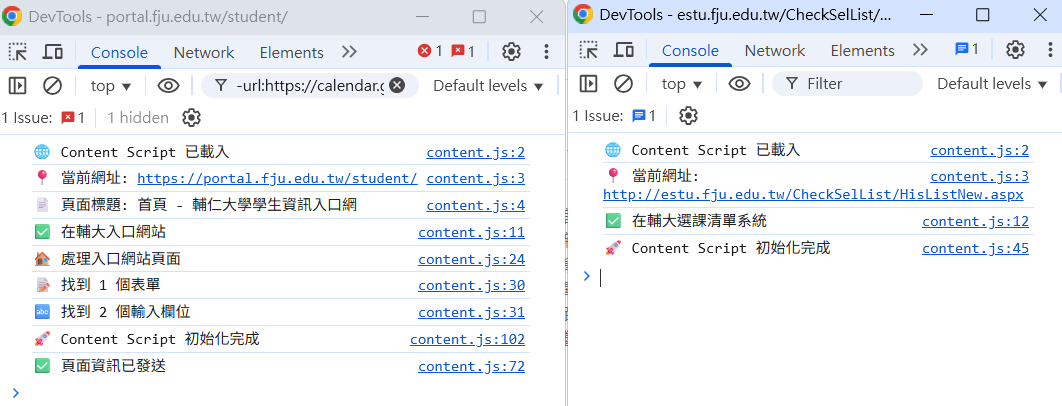Open the HisListNew.aspx URL link
Screen dimensions: 1062x406
pos(813,195)
